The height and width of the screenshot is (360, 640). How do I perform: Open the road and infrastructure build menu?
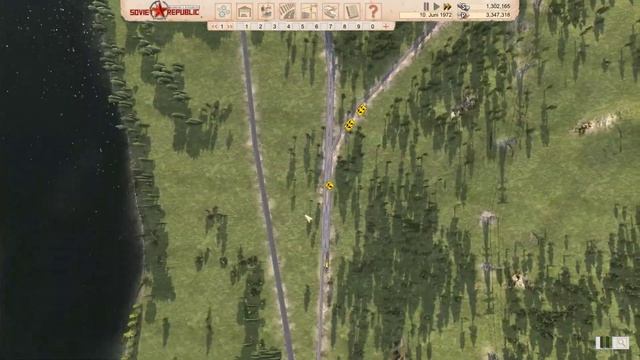point(309,11)
